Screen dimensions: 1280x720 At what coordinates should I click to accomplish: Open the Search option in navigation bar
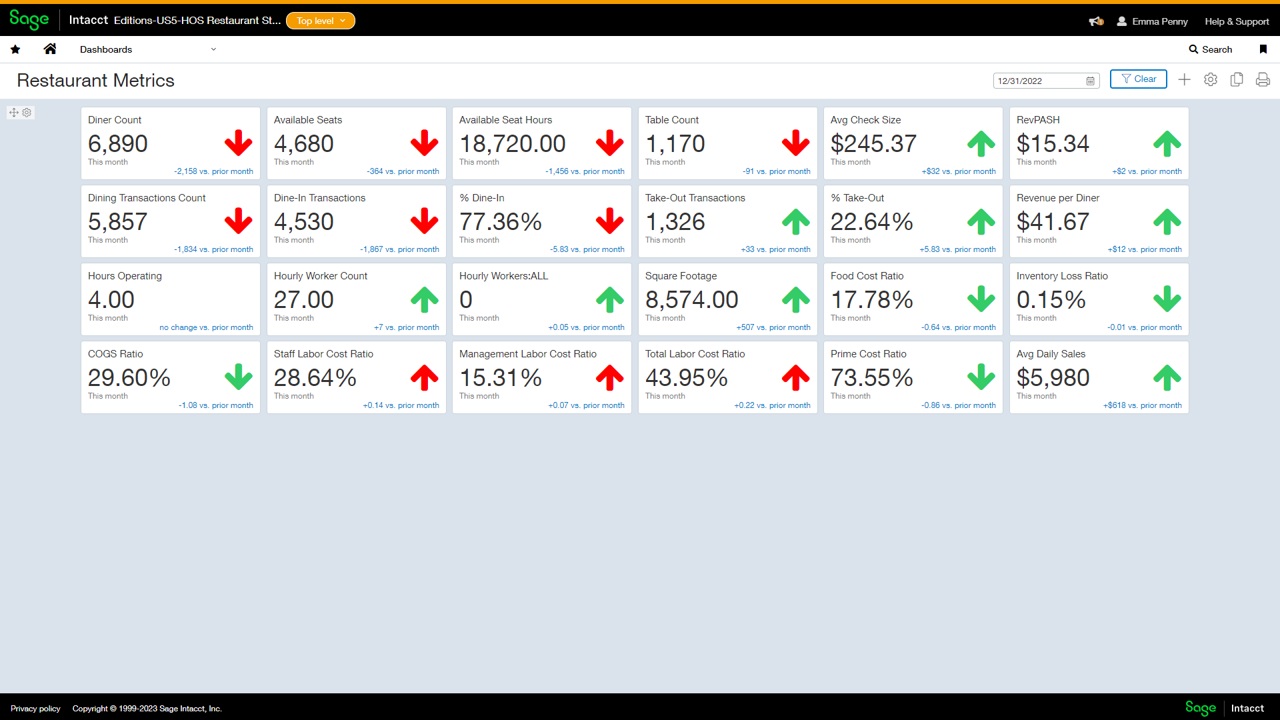(1210, 49)
